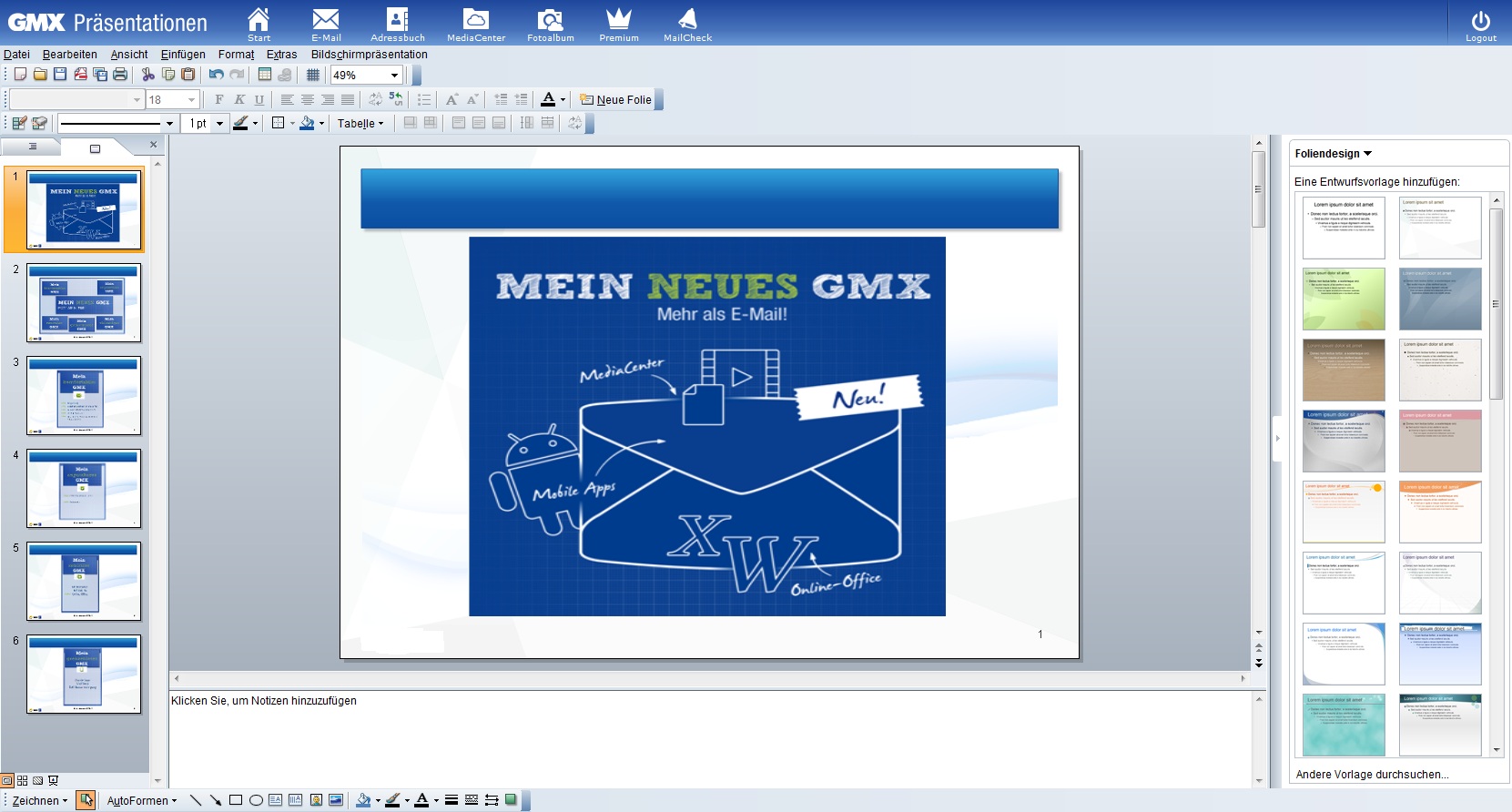Open the Datei menu
The width and height of the screenshot is (1512, 812).
[x=16, y=55]
